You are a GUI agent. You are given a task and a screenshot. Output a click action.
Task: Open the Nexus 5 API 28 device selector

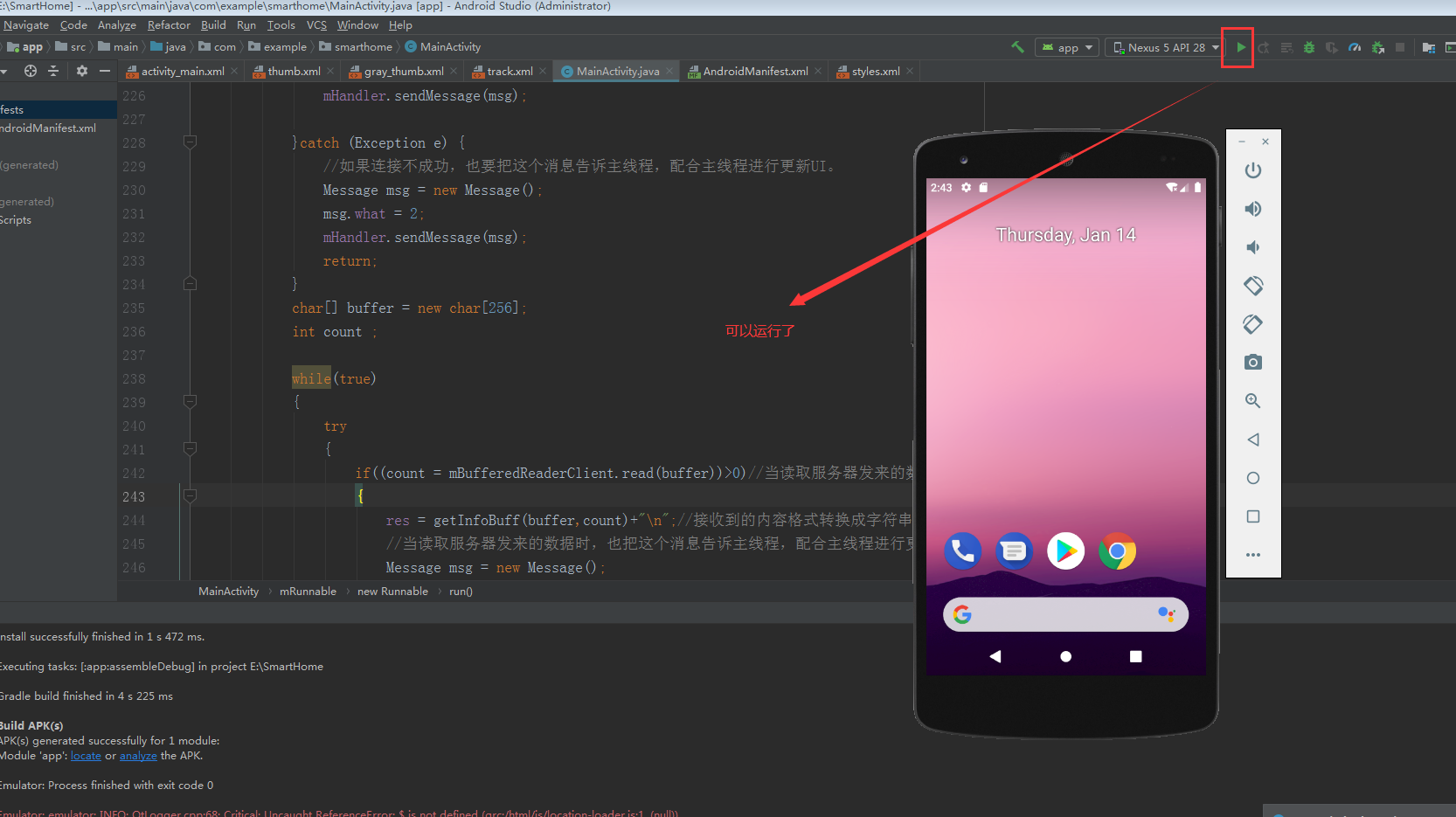1162,48
